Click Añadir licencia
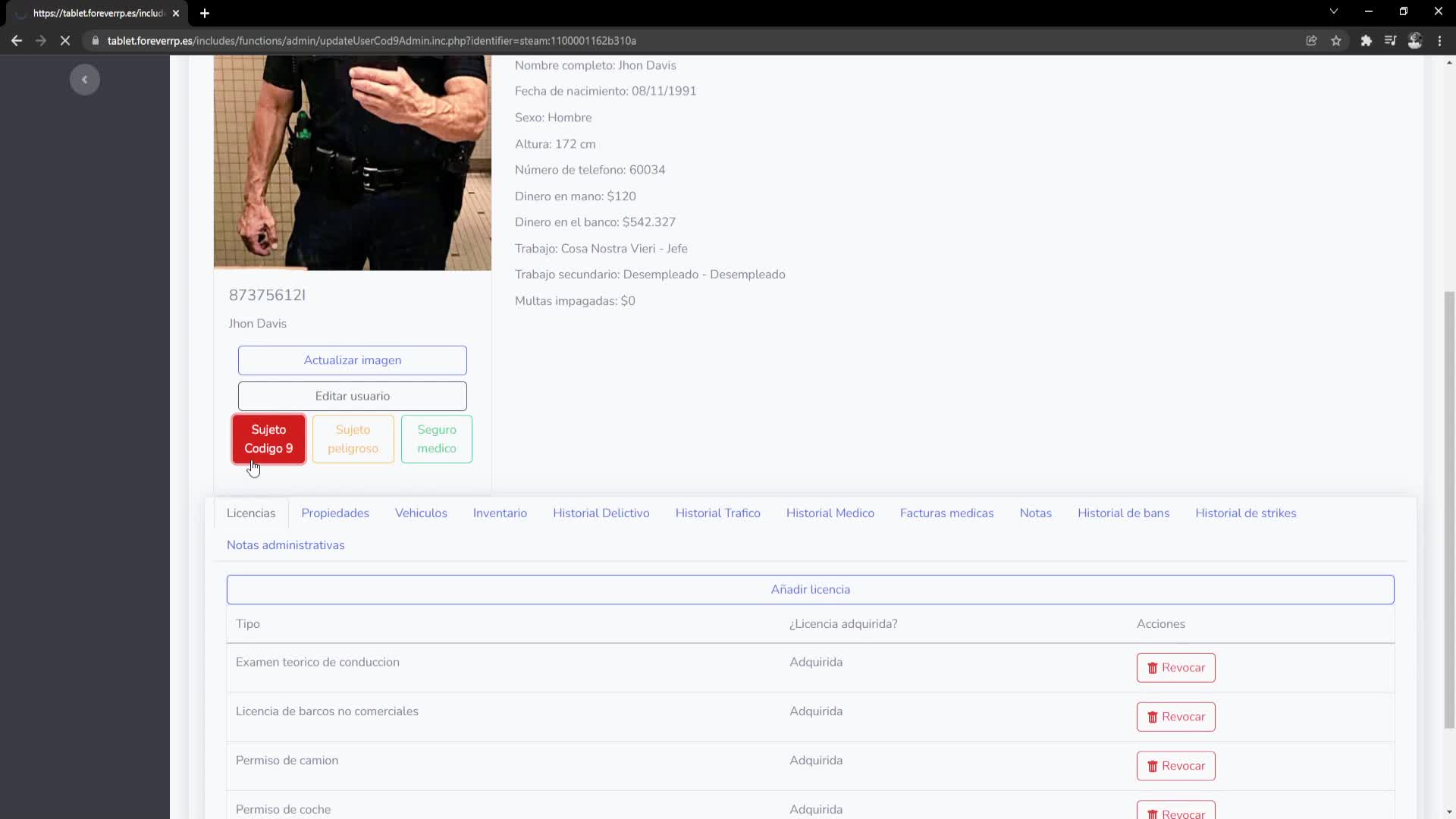Image resolution: width=1456 pixels, height=819 pixels. coord(811,589)
